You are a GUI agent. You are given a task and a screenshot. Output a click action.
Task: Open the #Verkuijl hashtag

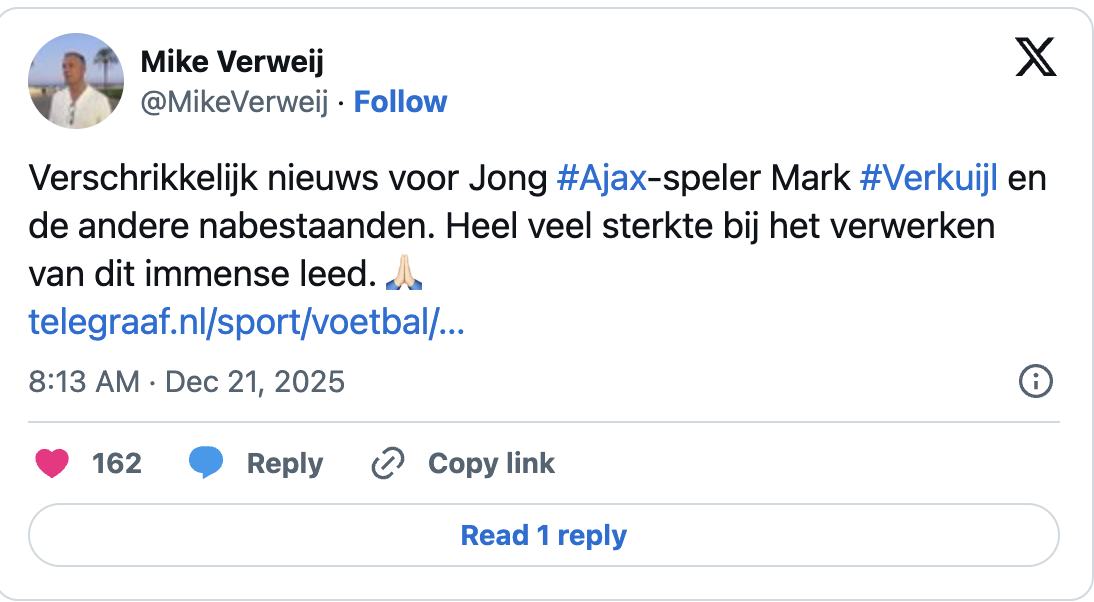click(x=928, y=180)
